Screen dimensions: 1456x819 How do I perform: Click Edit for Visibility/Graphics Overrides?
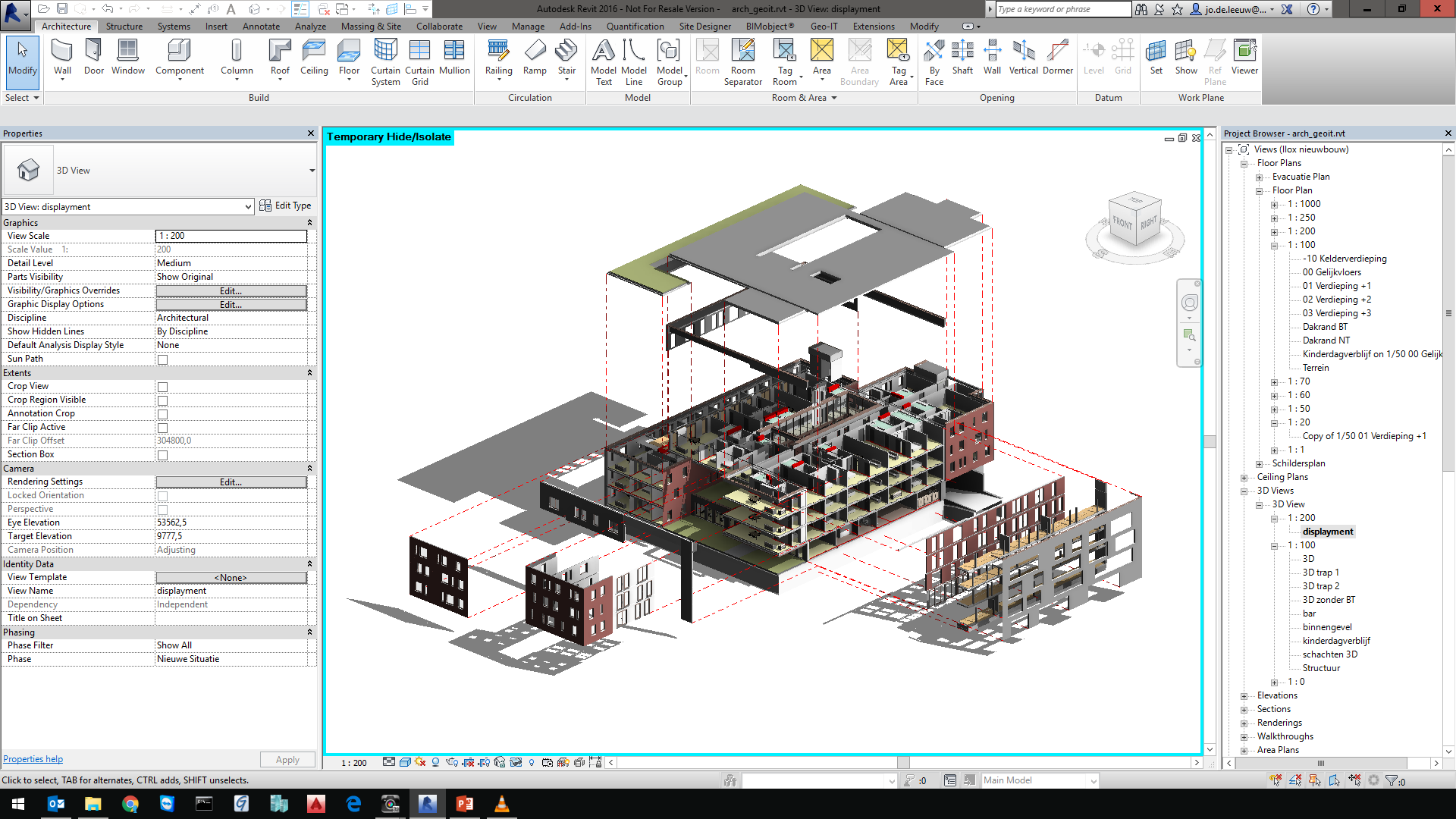pyautogui.click(x=231, y=291)
